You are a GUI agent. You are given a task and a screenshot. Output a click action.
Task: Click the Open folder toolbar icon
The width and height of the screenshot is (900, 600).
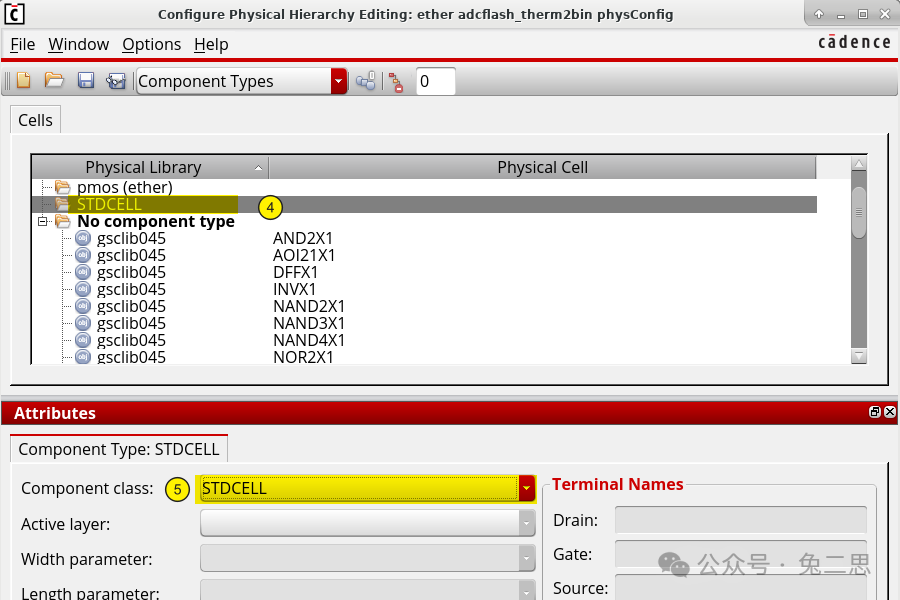click(54, 81)
